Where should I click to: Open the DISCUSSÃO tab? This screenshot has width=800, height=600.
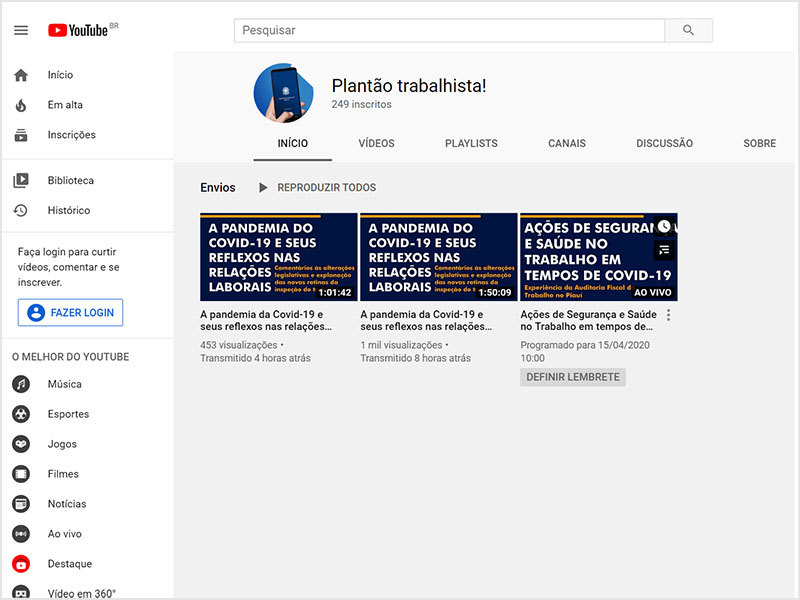click(x=664, y=143)
